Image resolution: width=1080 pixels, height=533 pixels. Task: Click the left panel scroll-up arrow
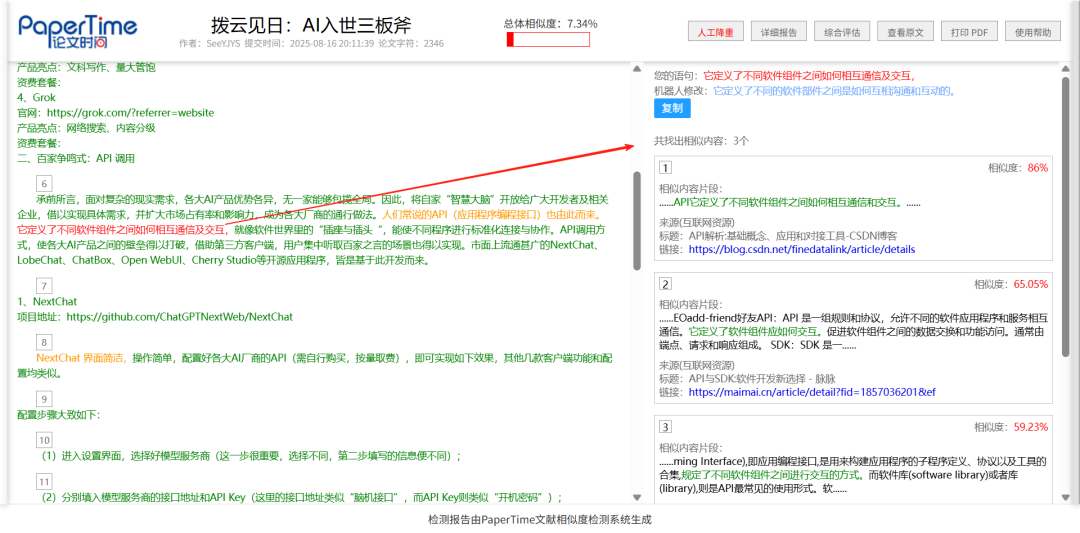tap(636, 70)
